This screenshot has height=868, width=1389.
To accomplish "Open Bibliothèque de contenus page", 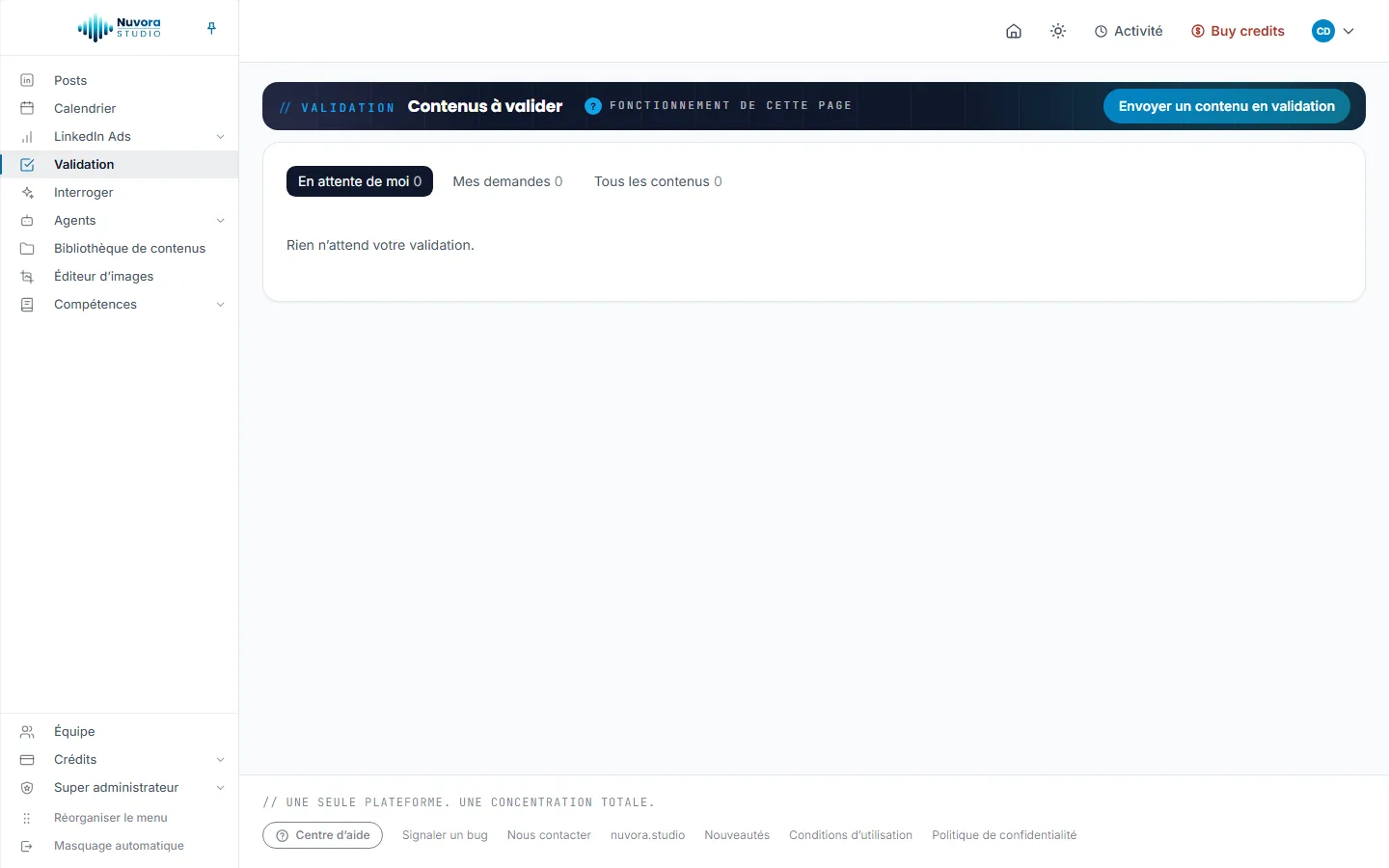I will click(x=120, y=248).
